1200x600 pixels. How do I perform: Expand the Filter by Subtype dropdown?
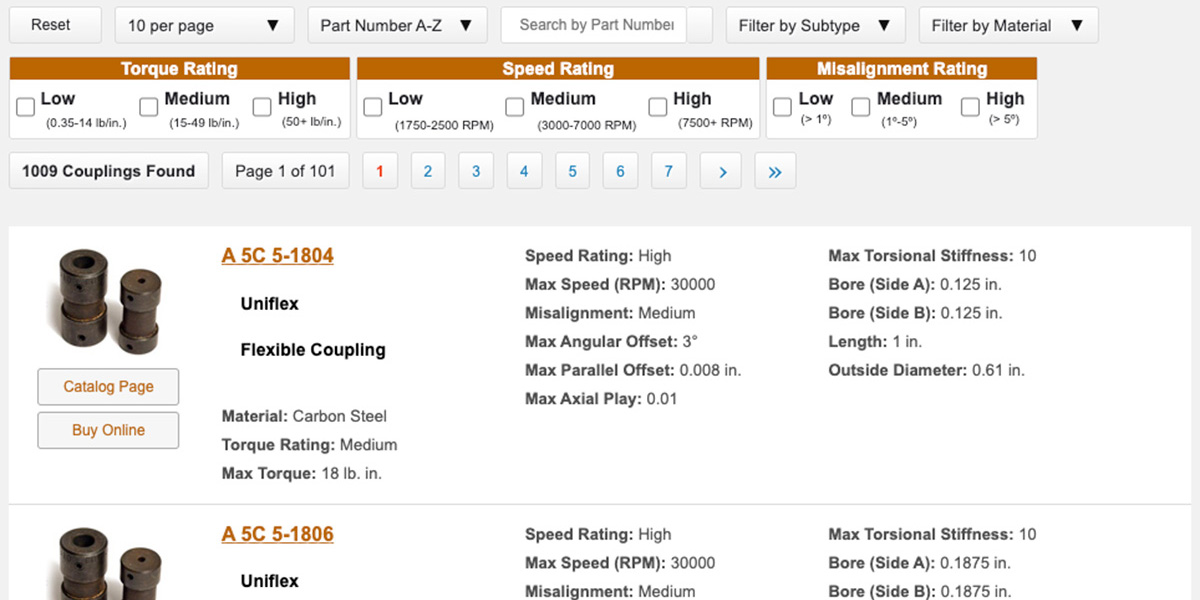816,25
